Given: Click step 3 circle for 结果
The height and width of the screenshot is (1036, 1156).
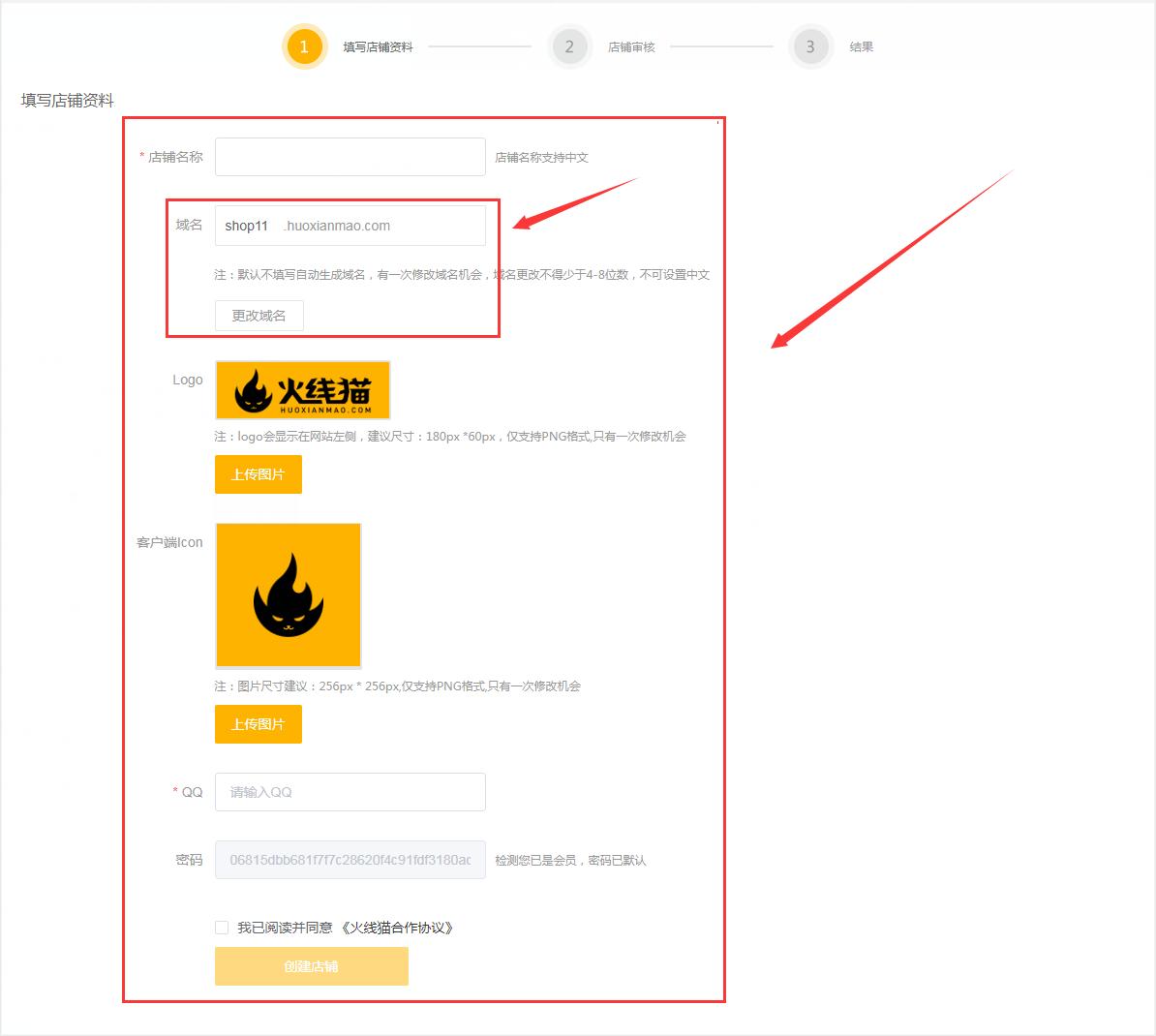Looking at the screenshot, I should tap(810, 46).
